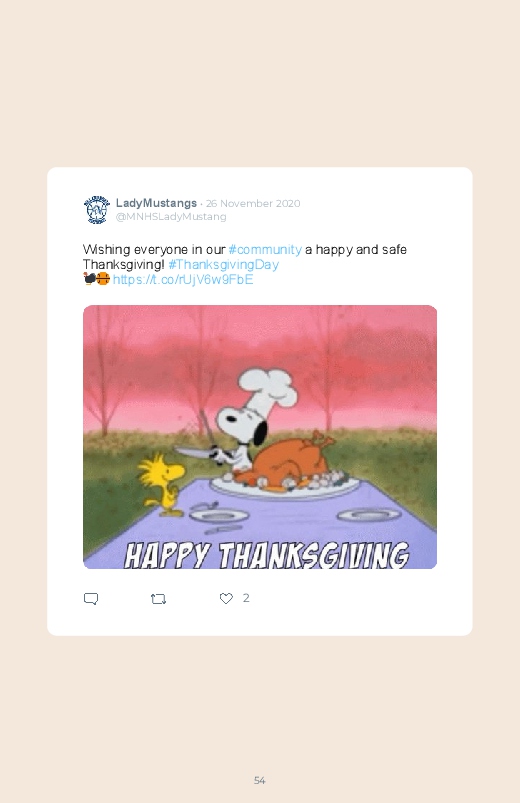Like the tweet with the heart icon
This screenshot has width=520, height=803.
tap(226, 598)
